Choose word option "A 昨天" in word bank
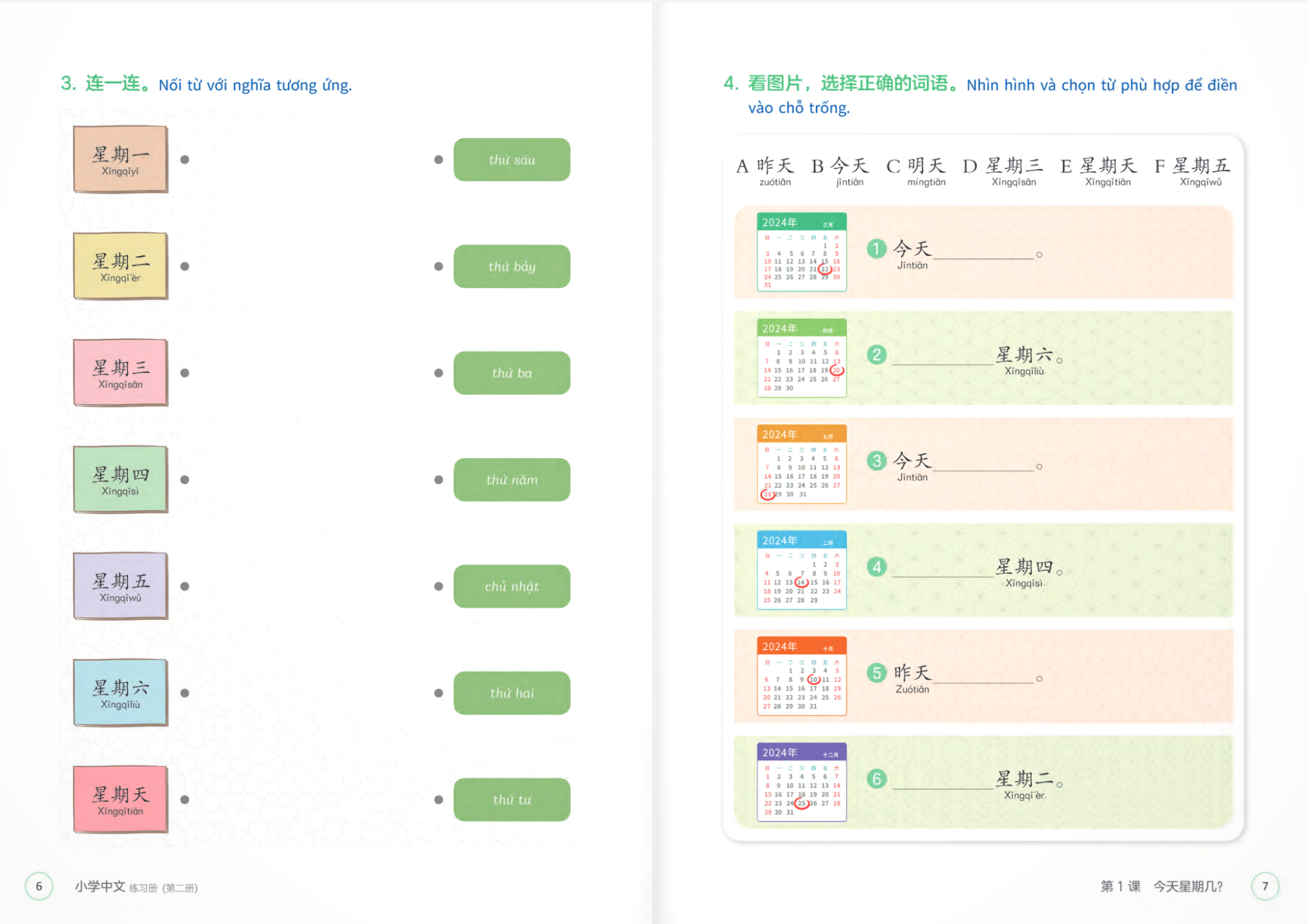The image size is (1308, 924). 765,171
